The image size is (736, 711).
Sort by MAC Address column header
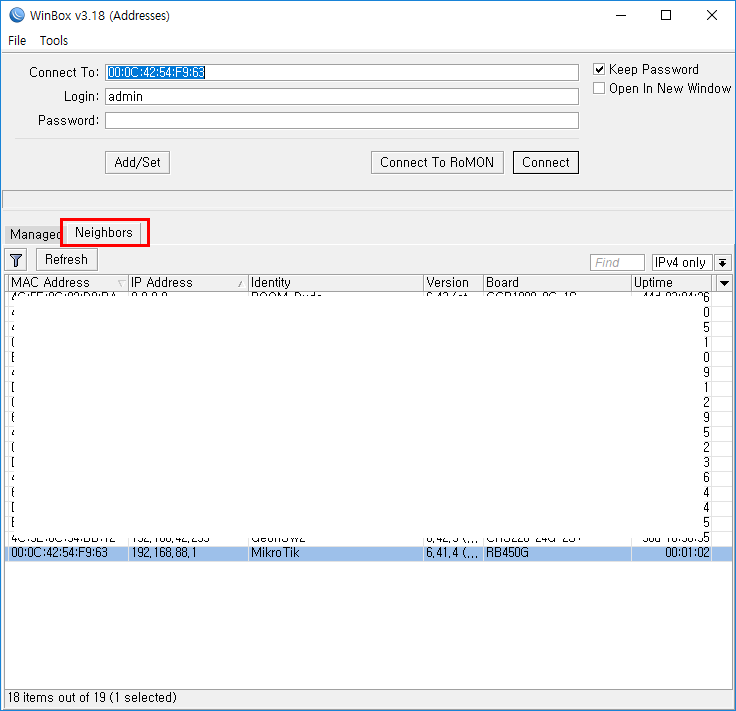pyautogui.click(x=68, y=283)
